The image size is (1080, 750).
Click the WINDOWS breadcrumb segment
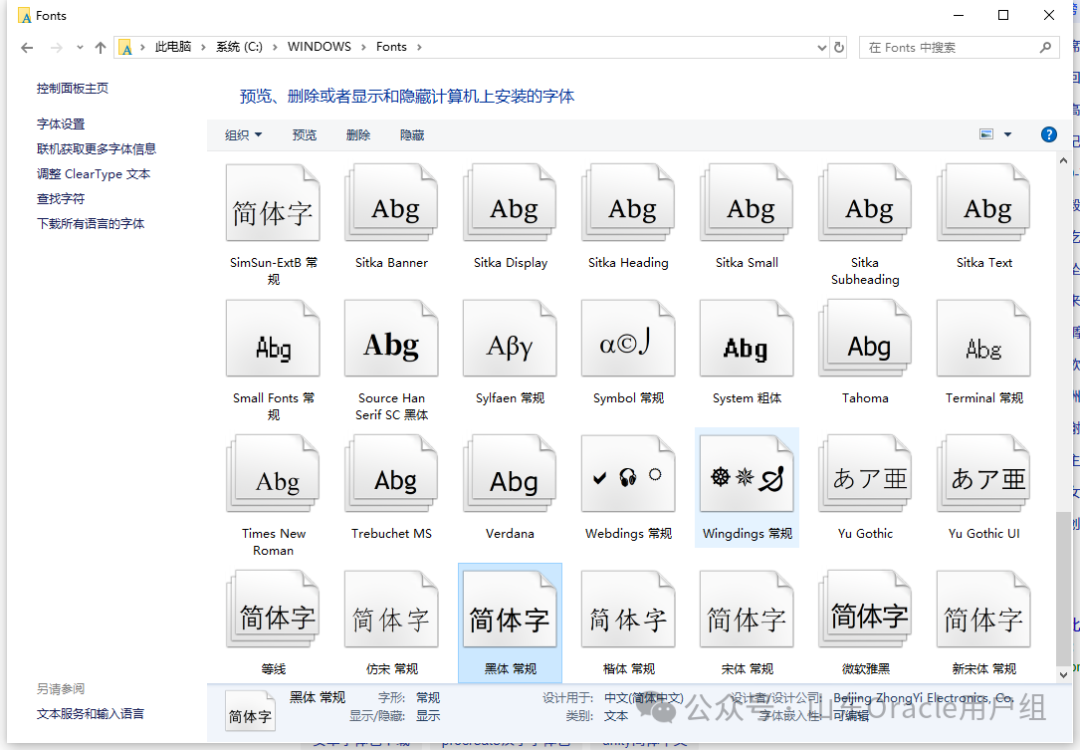319,47
